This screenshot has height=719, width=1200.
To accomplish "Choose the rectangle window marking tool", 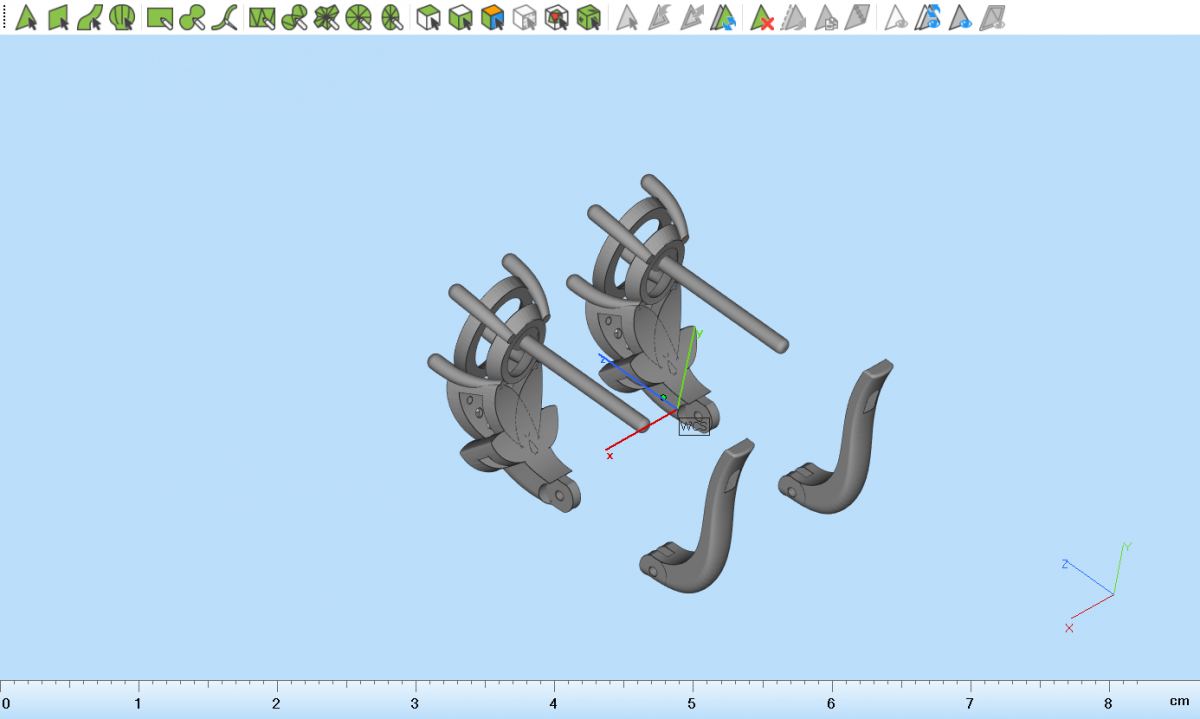I will coord(159,17).
